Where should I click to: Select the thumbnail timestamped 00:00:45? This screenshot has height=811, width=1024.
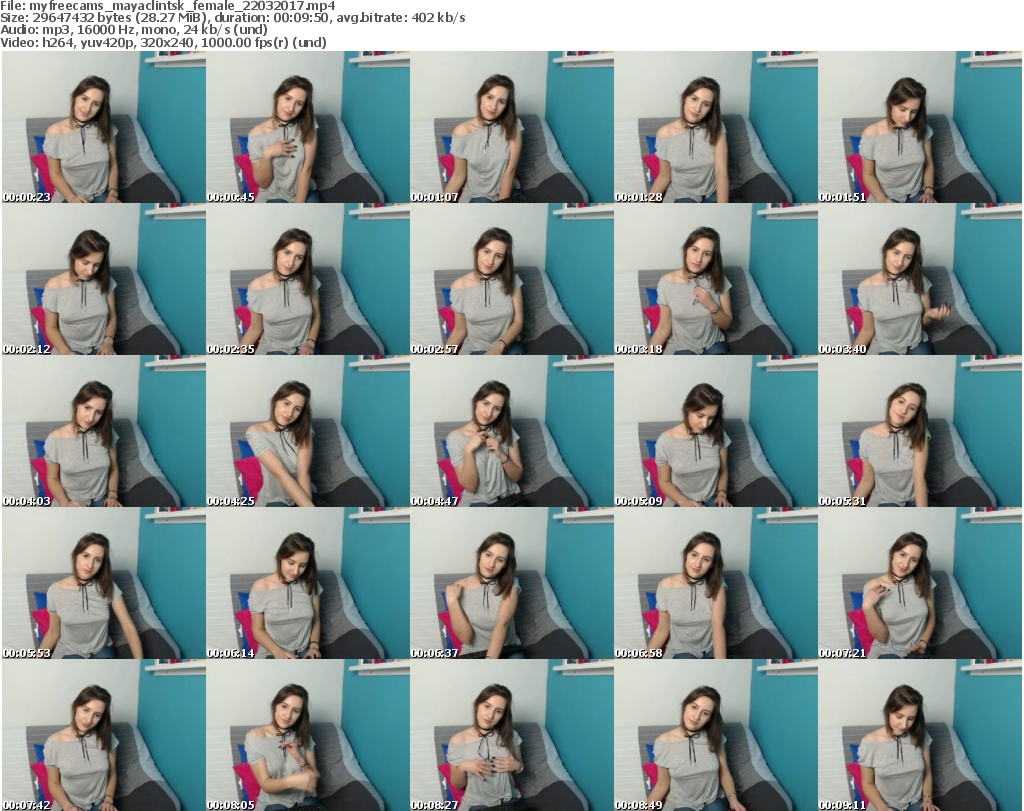[x=308, y=127]
